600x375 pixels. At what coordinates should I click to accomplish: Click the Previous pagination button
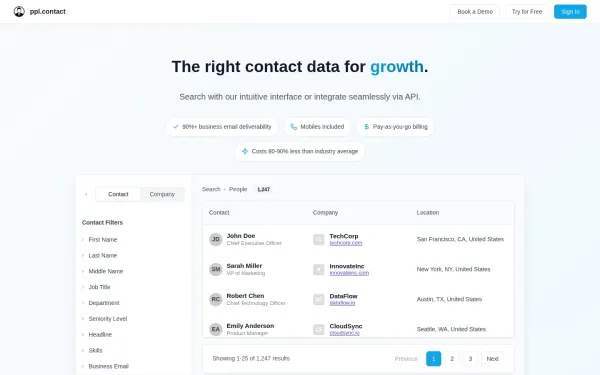click(406, 359)
